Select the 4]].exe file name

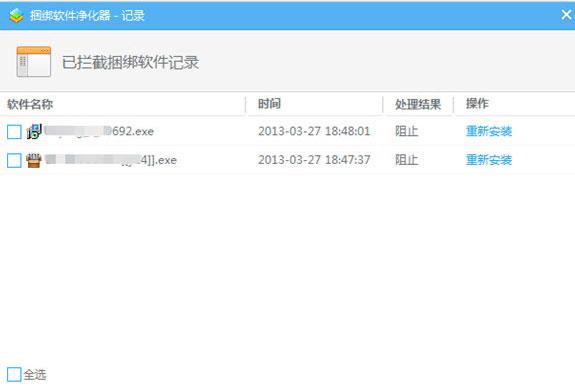click(x=111, y=160)
